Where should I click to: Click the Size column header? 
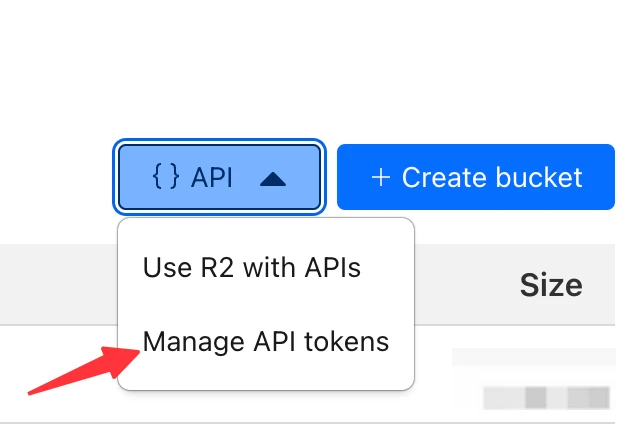(550, 286)
